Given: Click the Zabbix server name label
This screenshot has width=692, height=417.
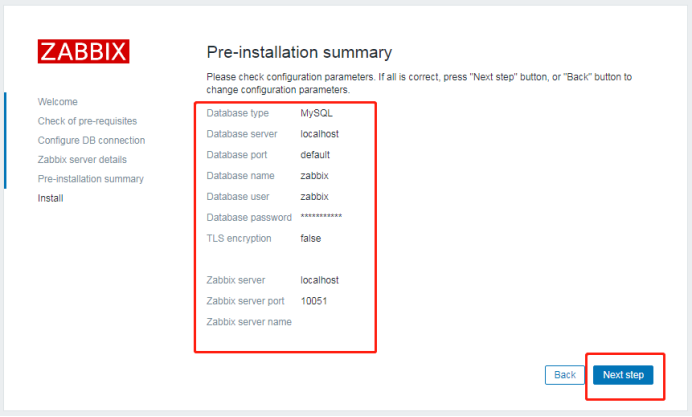Looking at the screenshot, I should (249, 322).
